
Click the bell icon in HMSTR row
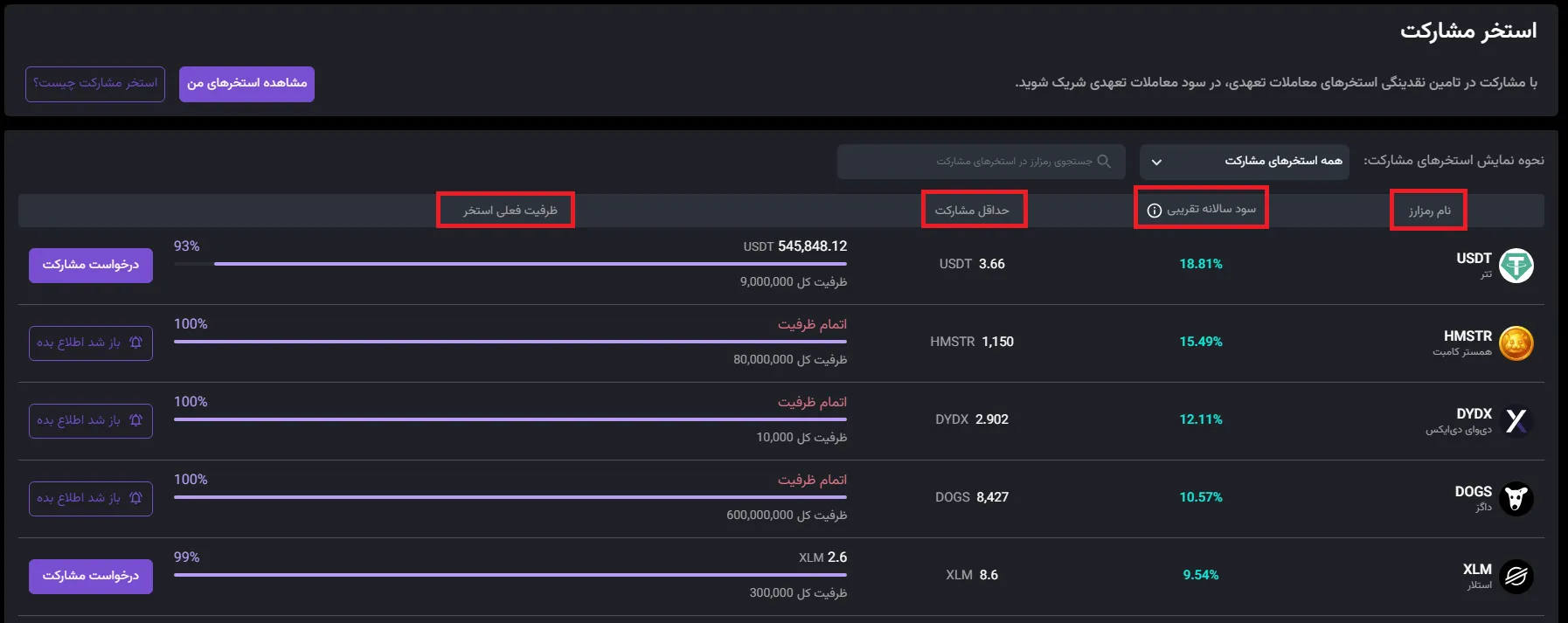pyautogui.click(x=135, y=343)
